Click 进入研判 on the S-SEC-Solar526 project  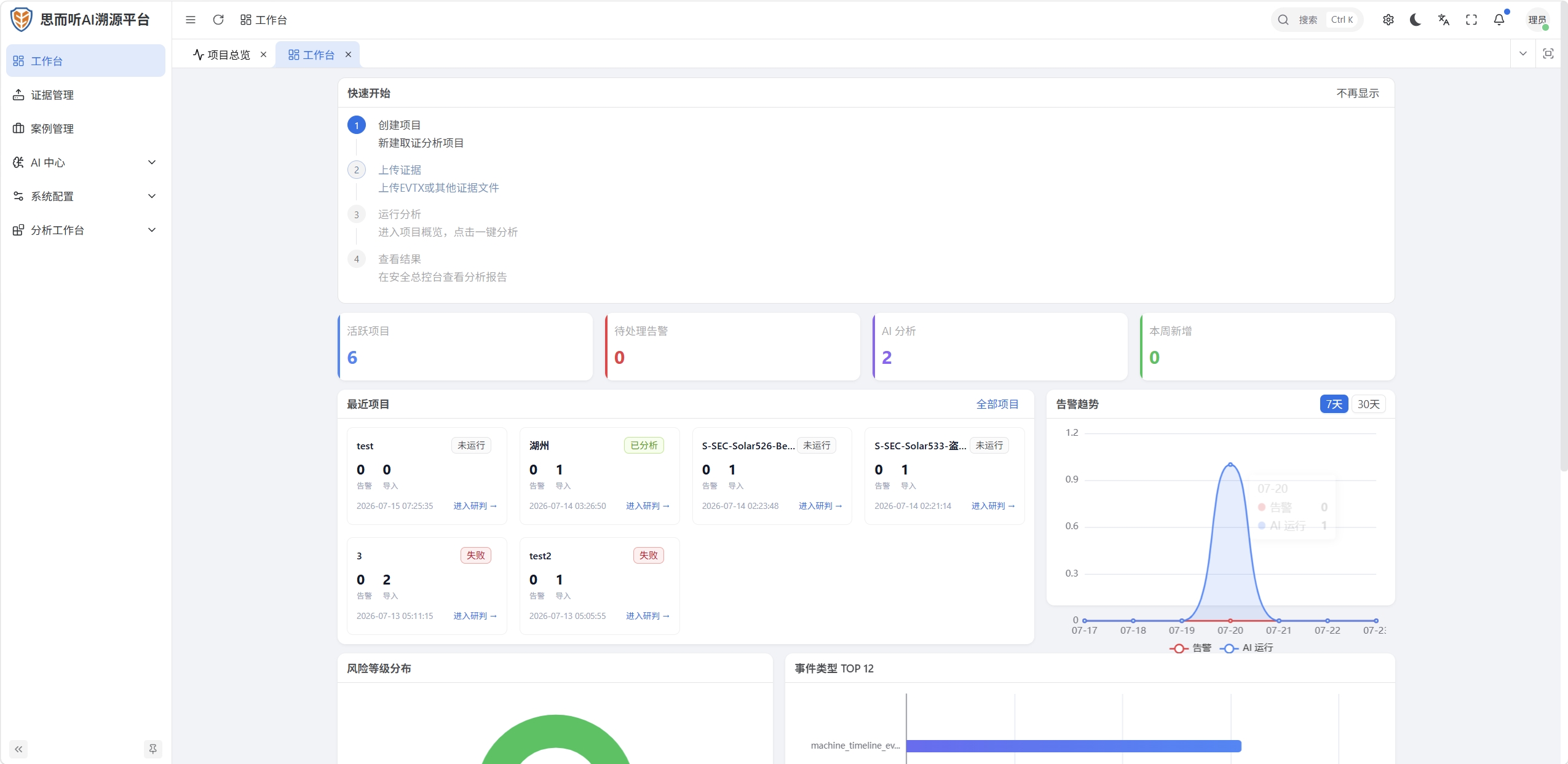click(821, 506)
